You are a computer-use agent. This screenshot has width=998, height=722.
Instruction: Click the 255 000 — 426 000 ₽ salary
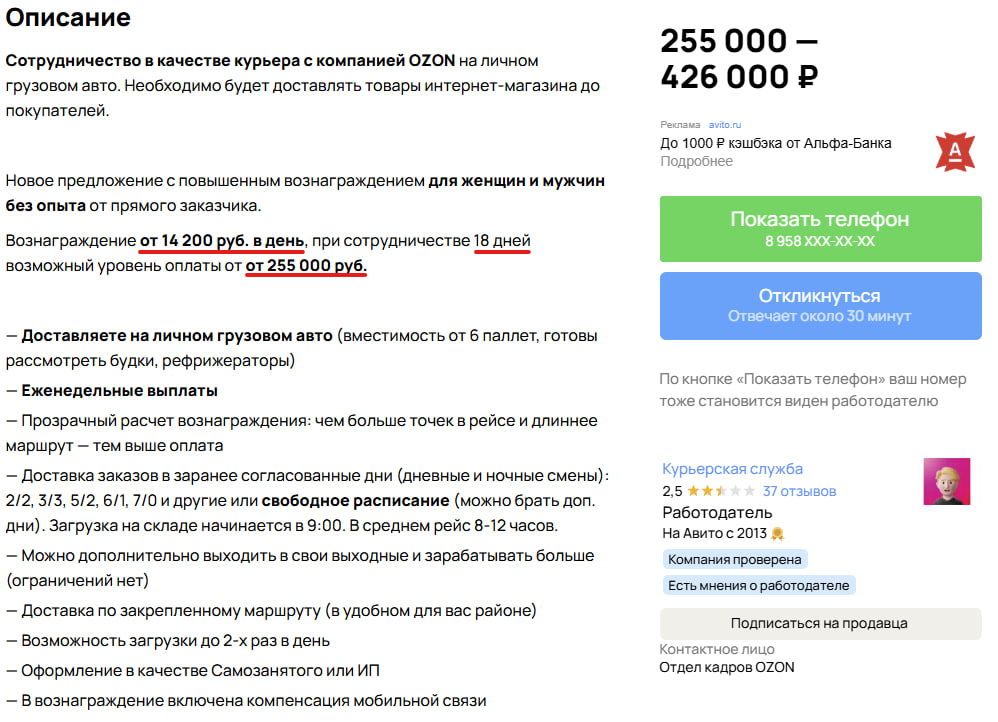point(740,58)
